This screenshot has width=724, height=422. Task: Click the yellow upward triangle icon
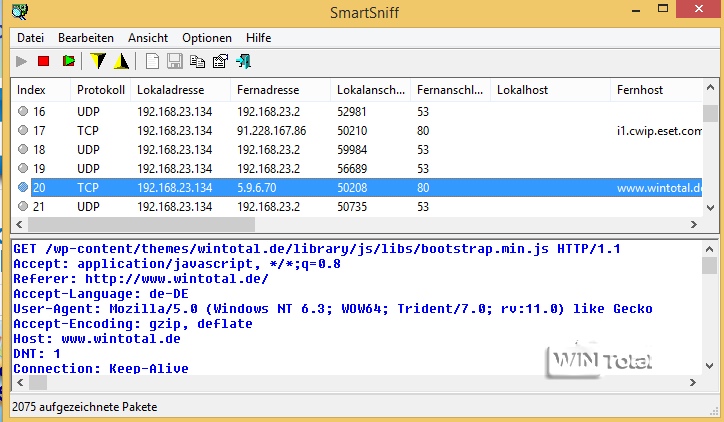click(121, 62)
